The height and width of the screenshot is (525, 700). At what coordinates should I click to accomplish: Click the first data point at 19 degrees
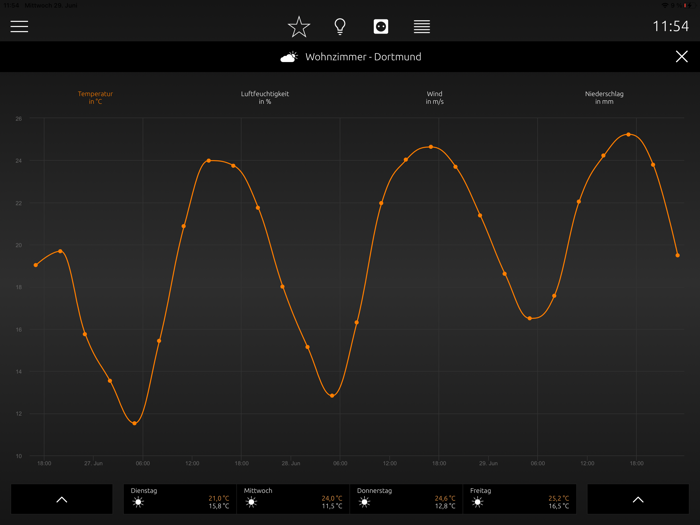pos(36,265)
